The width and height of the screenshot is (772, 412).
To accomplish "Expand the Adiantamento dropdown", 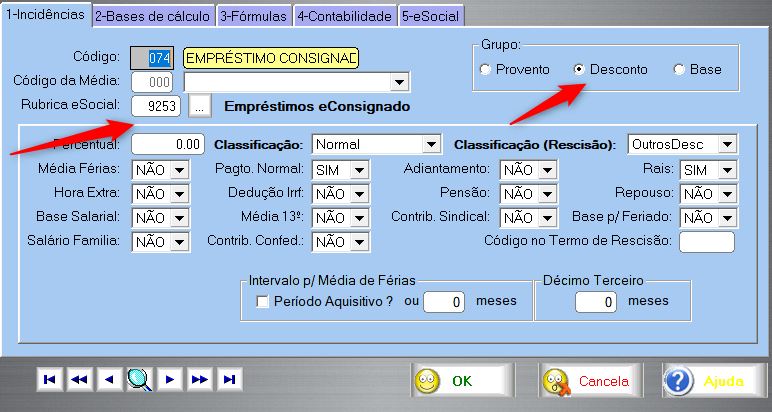I will [547, 170].
